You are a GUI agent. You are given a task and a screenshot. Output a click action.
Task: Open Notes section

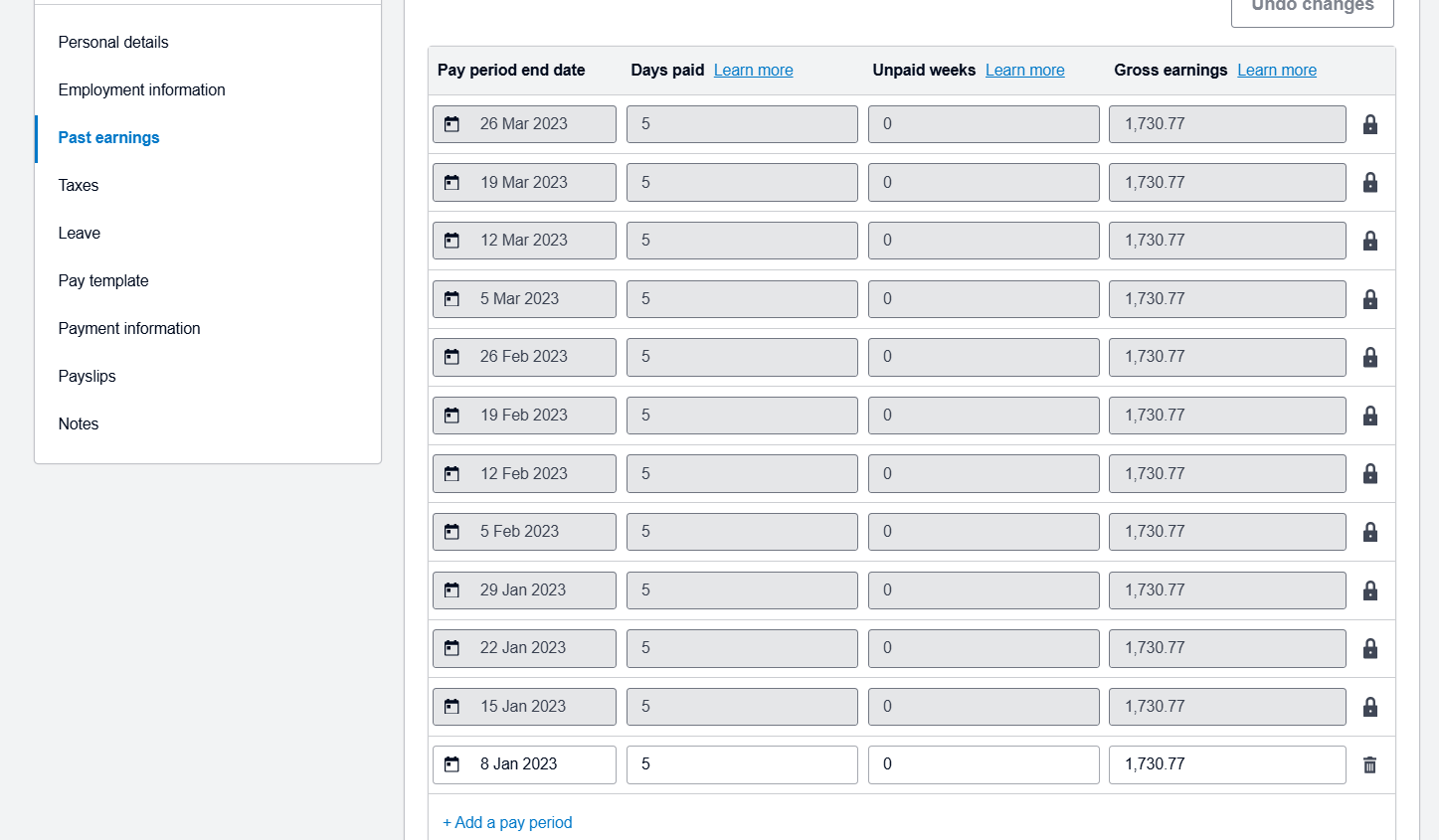79,423
